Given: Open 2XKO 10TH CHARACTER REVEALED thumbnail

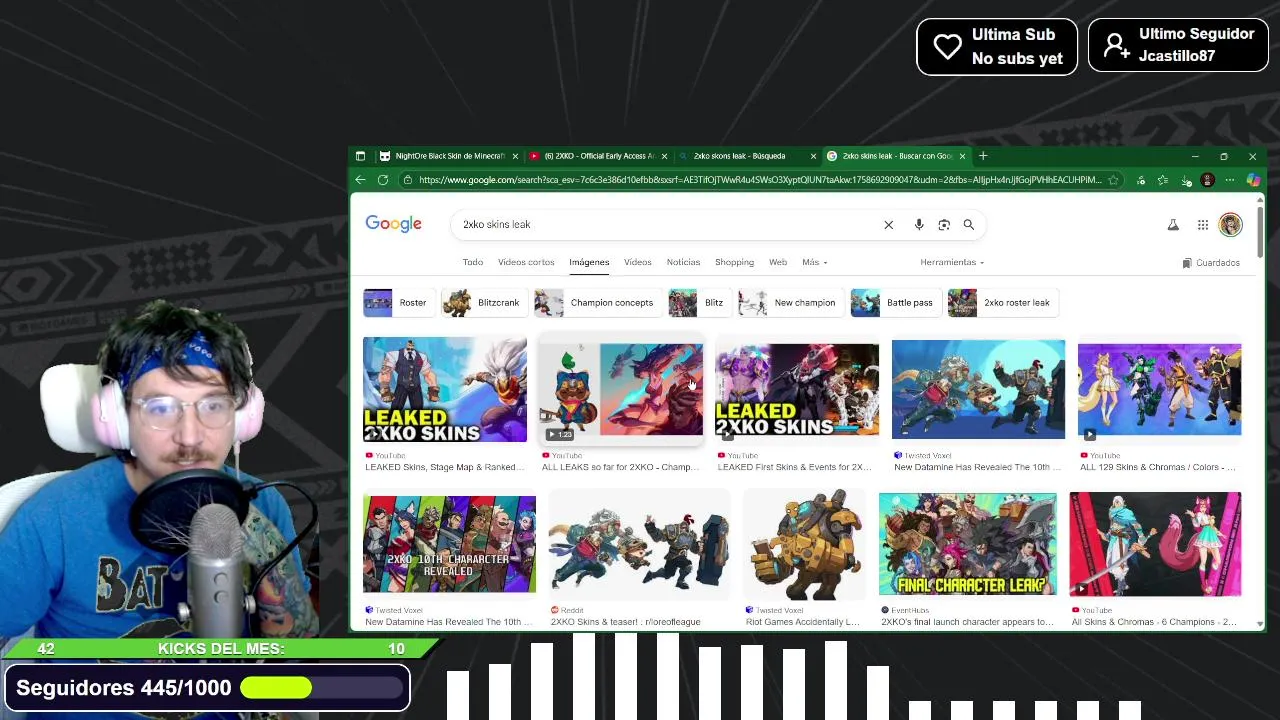Looking at the screenshot, I should point(449,545).
